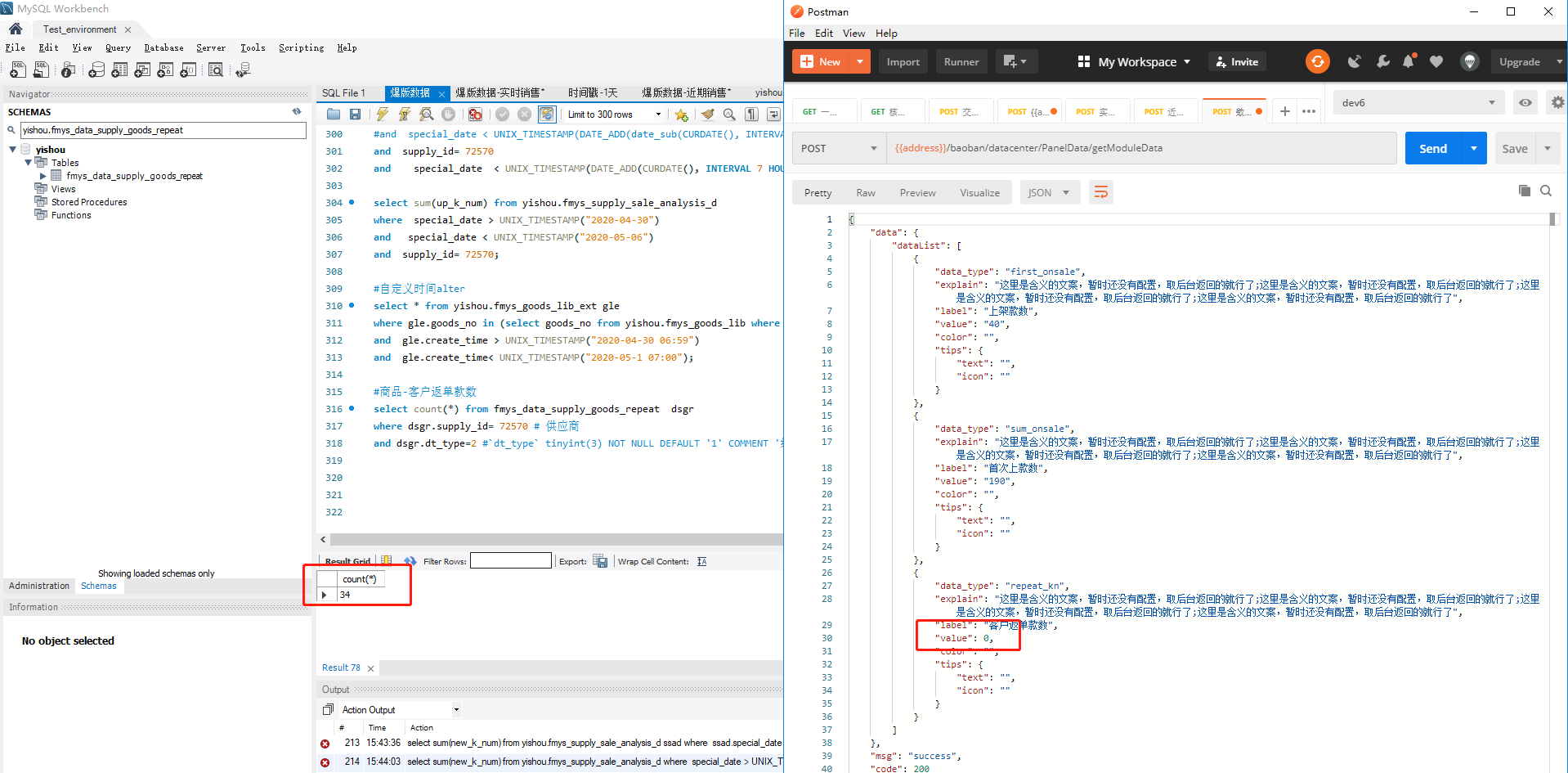Toggle editor word wrap icon
The width and height of the screenshot is (1568, 773).
[773, 115]
